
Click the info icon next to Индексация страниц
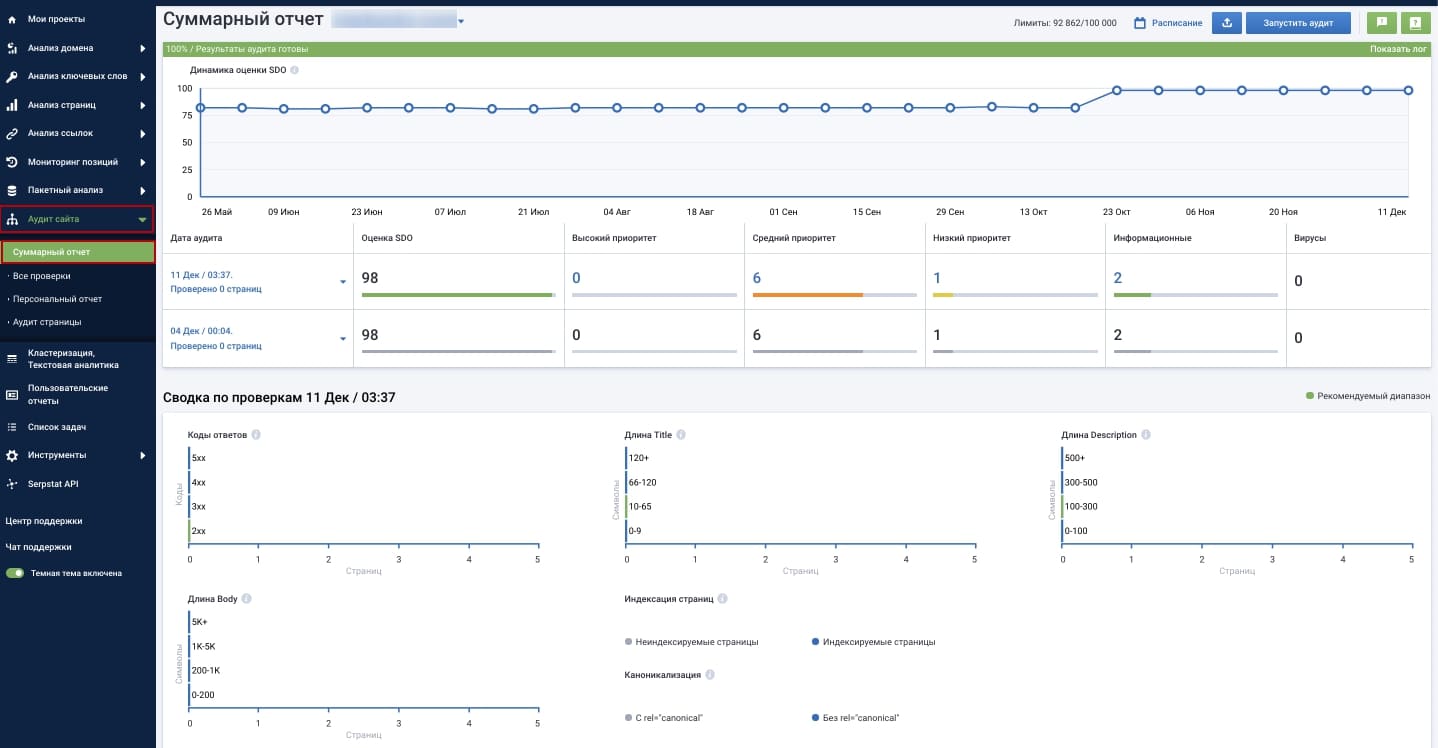click(x=722, y=599)
